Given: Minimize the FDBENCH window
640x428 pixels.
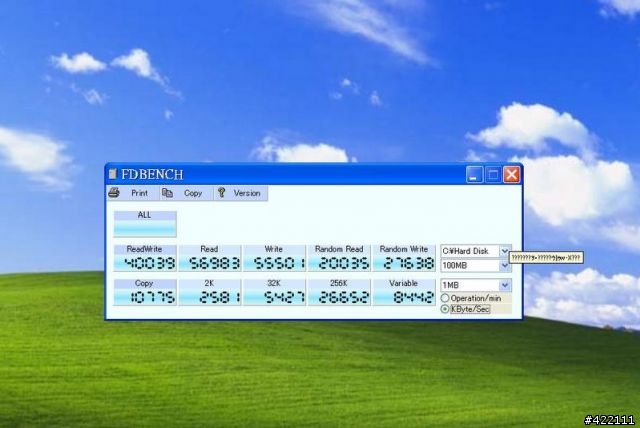Looking at the screenshot, I should pos(474,175).
